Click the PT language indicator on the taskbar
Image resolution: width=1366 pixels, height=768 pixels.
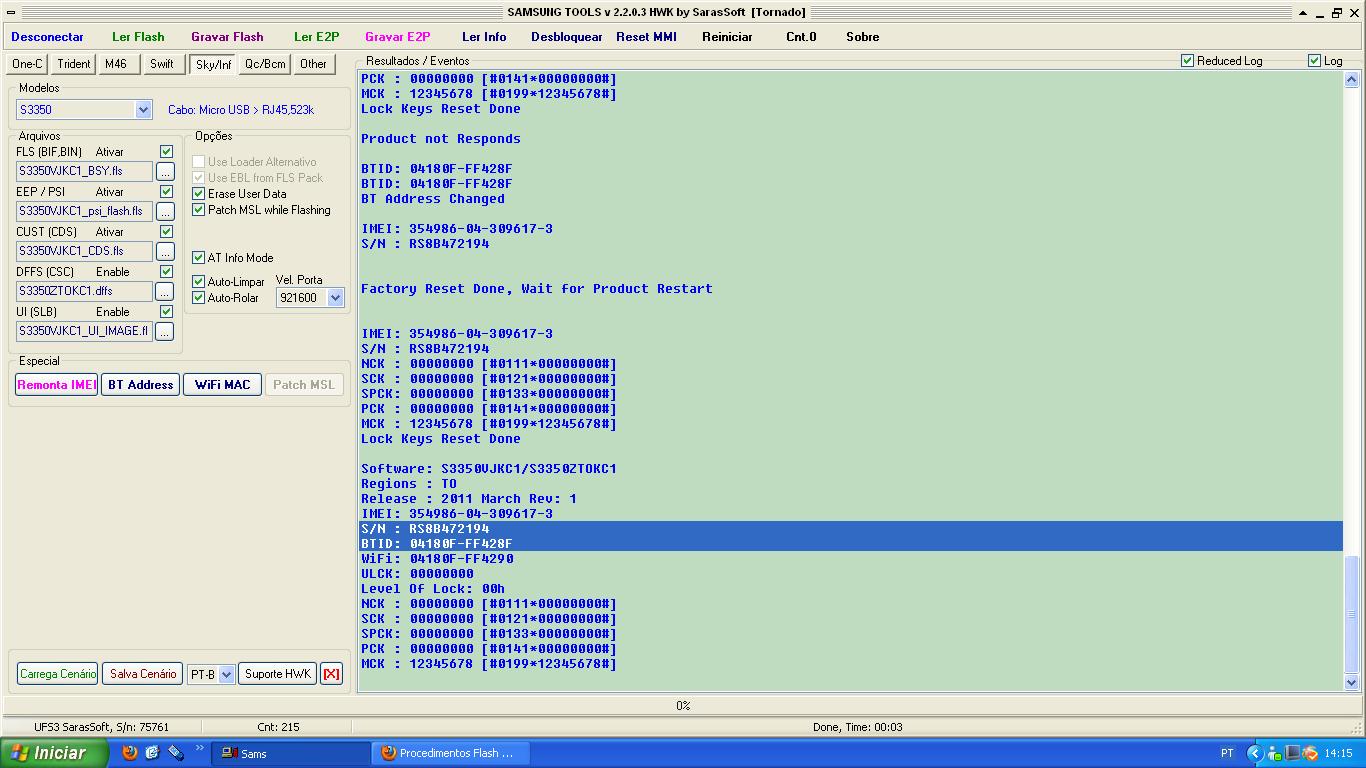[x=1227, y=753]
